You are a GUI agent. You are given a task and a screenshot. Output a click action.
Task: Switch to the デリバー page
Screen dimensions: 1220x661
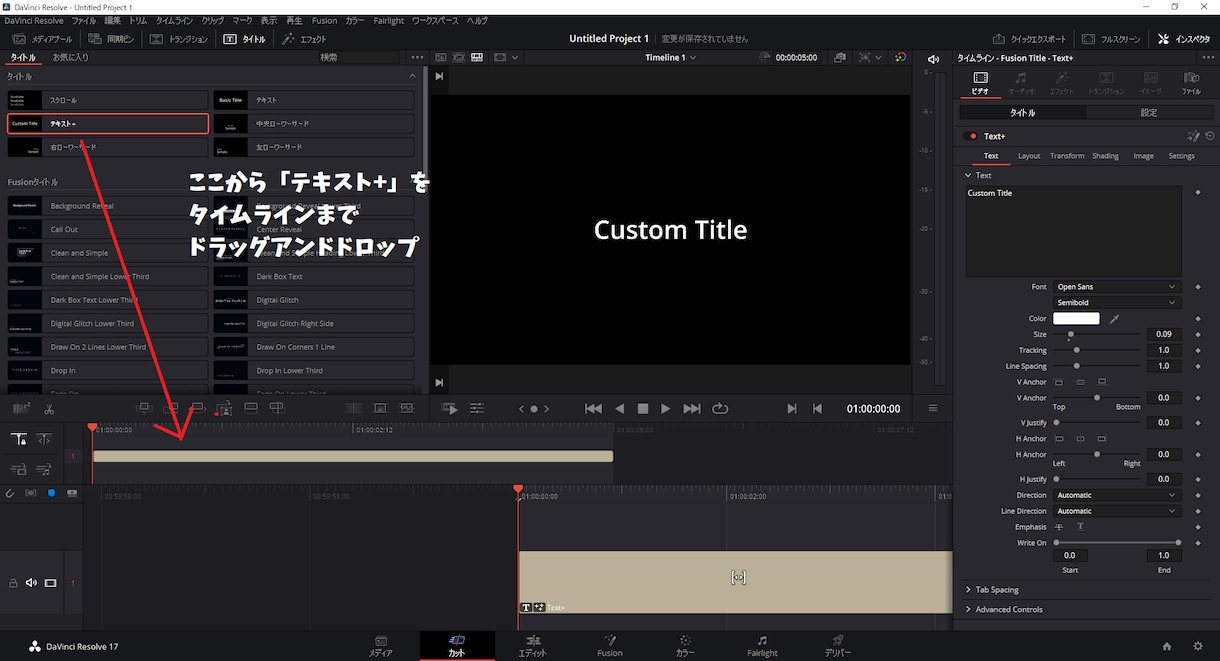[837, 645]
